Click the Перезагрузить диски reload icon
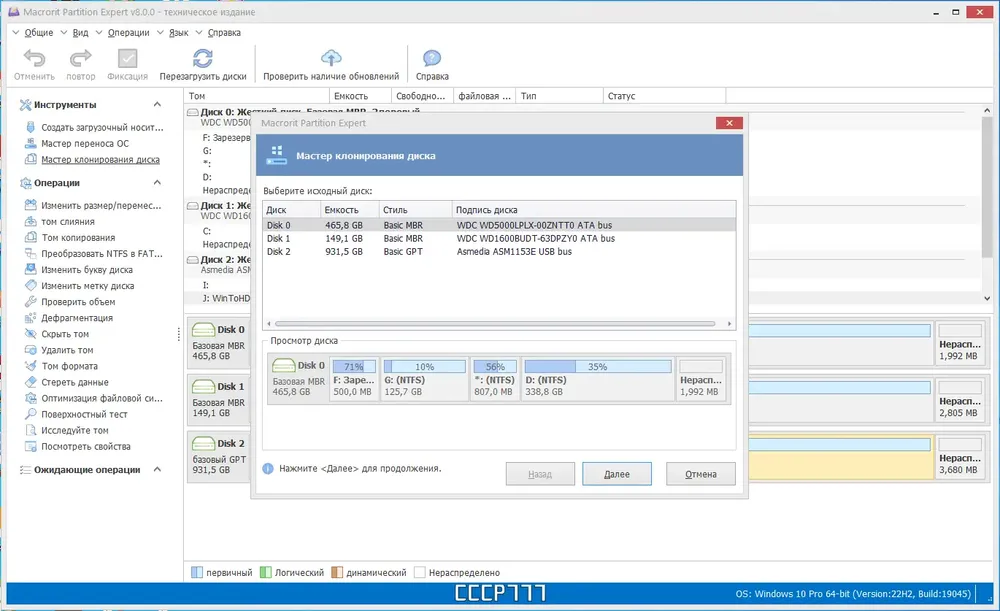Screen dimensions: 1000x611 (203, 59)
